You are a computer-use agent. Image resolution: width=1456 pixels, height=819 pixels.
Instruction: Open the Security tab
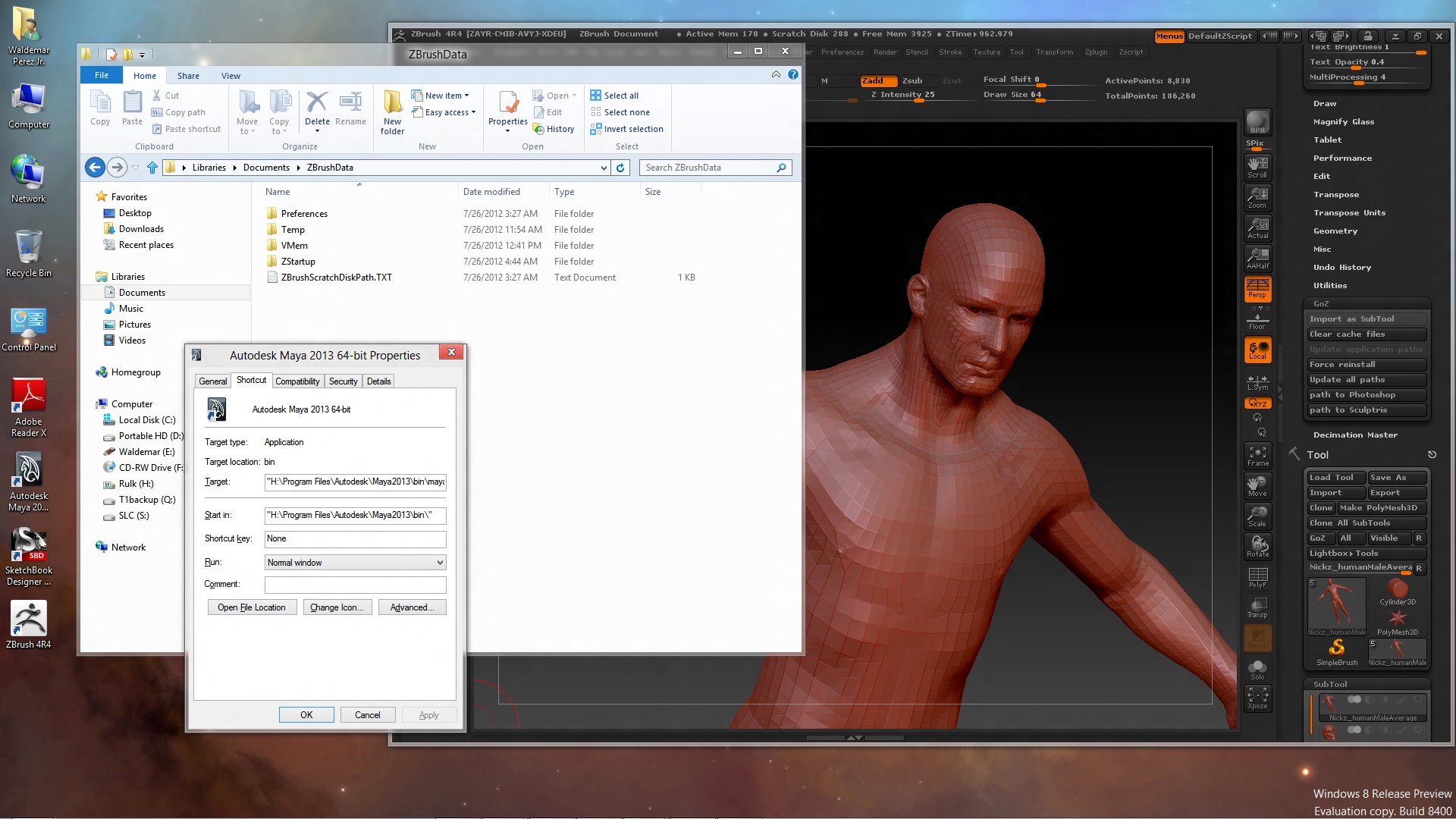click(343, 381)
